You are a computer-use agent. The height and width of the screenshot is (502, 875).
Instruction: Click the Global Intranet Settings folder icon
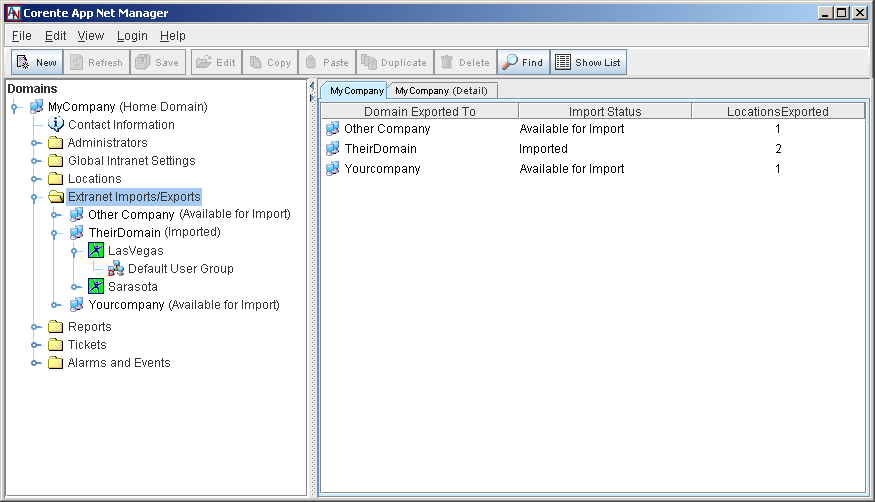coord(55,161)
